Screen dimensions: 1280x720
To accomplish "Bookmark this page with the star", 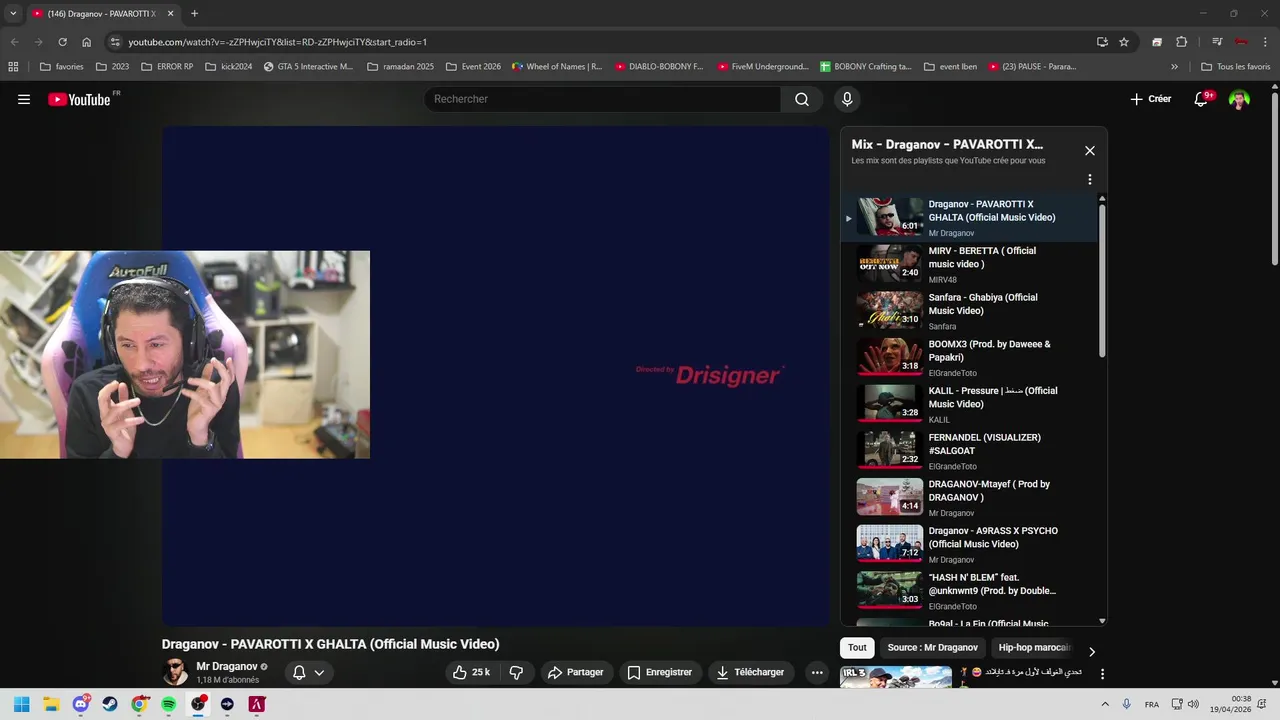I will (x=1124, y=42).
